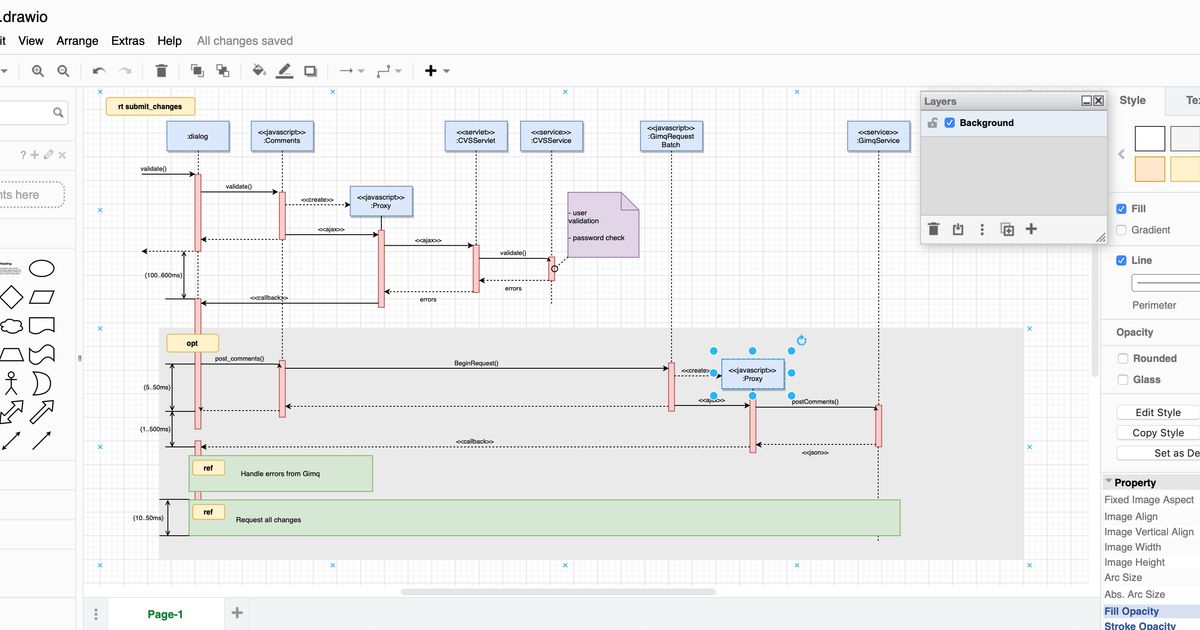1200x630 pixels.
Task: Click the To Back toolbar icon
Action: click(x=222, y=71)
